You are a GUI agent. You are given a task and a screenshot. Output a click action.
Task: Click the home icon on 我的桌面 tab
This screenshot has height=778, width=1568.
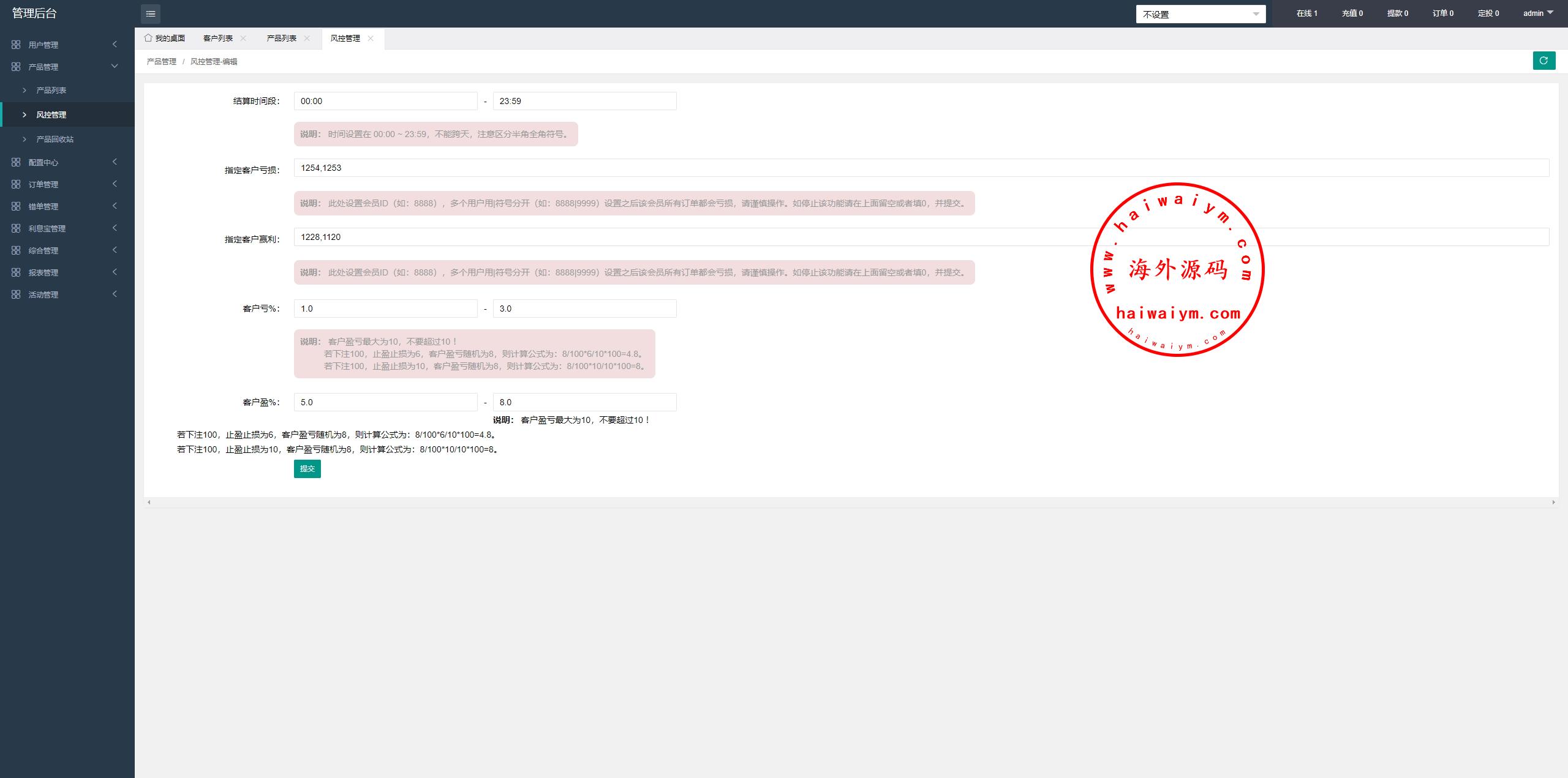(x=148, y=38)
